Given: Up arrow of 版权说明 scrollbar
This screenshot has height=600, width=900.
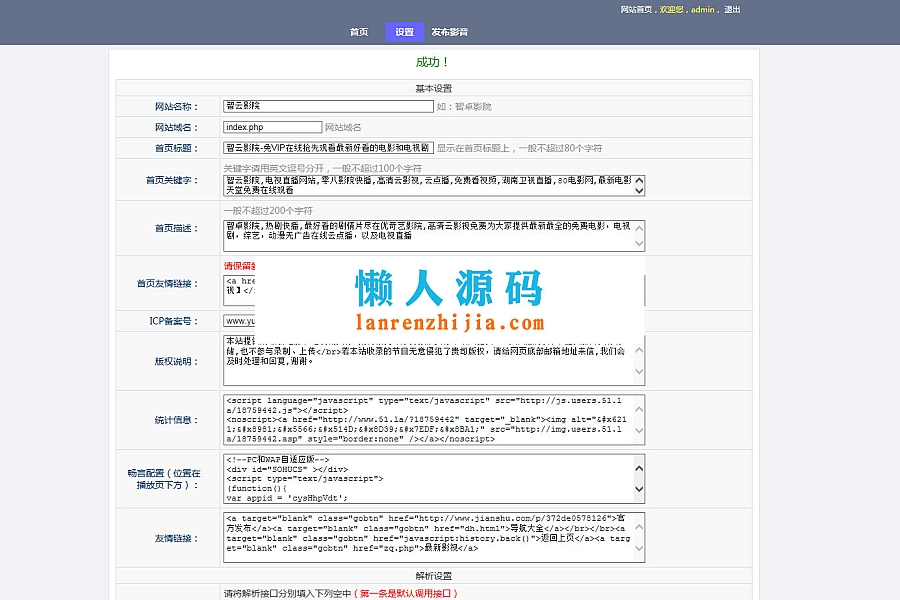Looking at the screenshot, I should coord(639,350).
